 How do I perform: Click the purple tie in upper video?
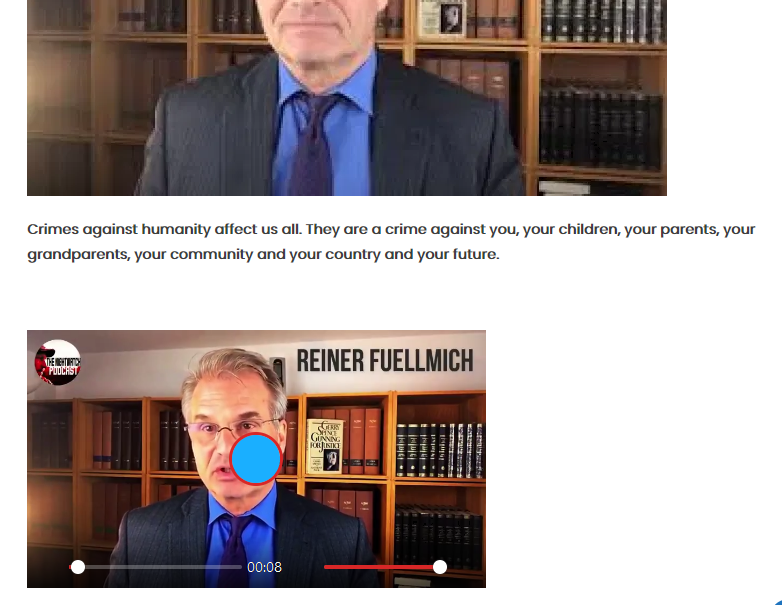point(314,146)
